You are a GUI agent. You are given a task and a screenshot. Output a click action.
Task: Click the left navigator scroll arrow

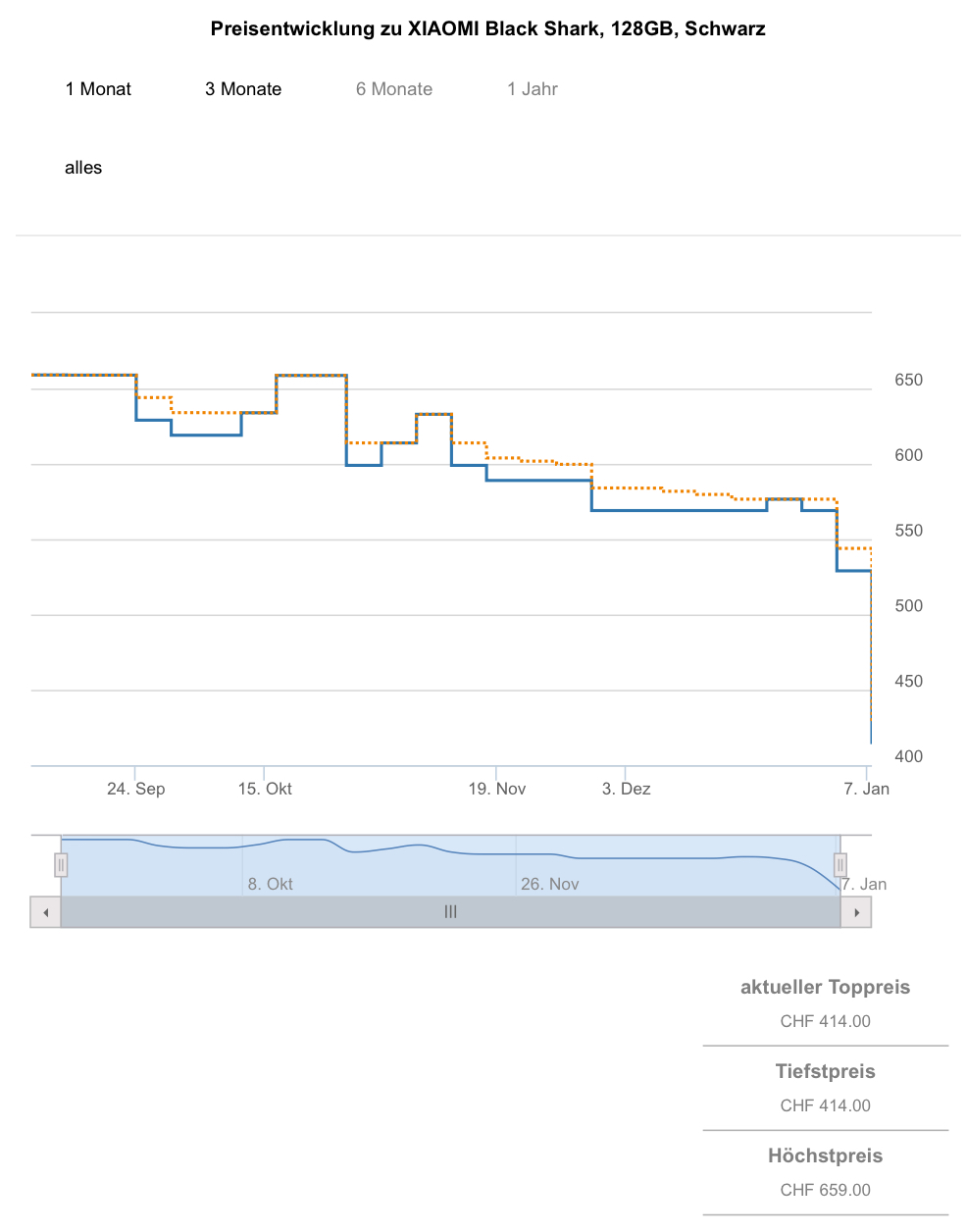(x=45, y=912)
